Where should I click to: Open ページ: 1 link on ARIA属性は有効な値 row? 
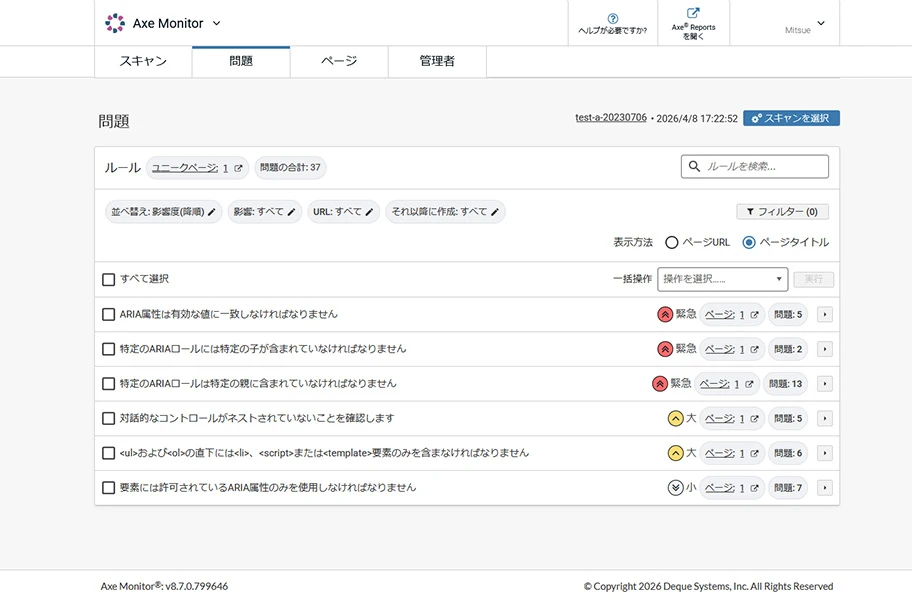(725, 315)
